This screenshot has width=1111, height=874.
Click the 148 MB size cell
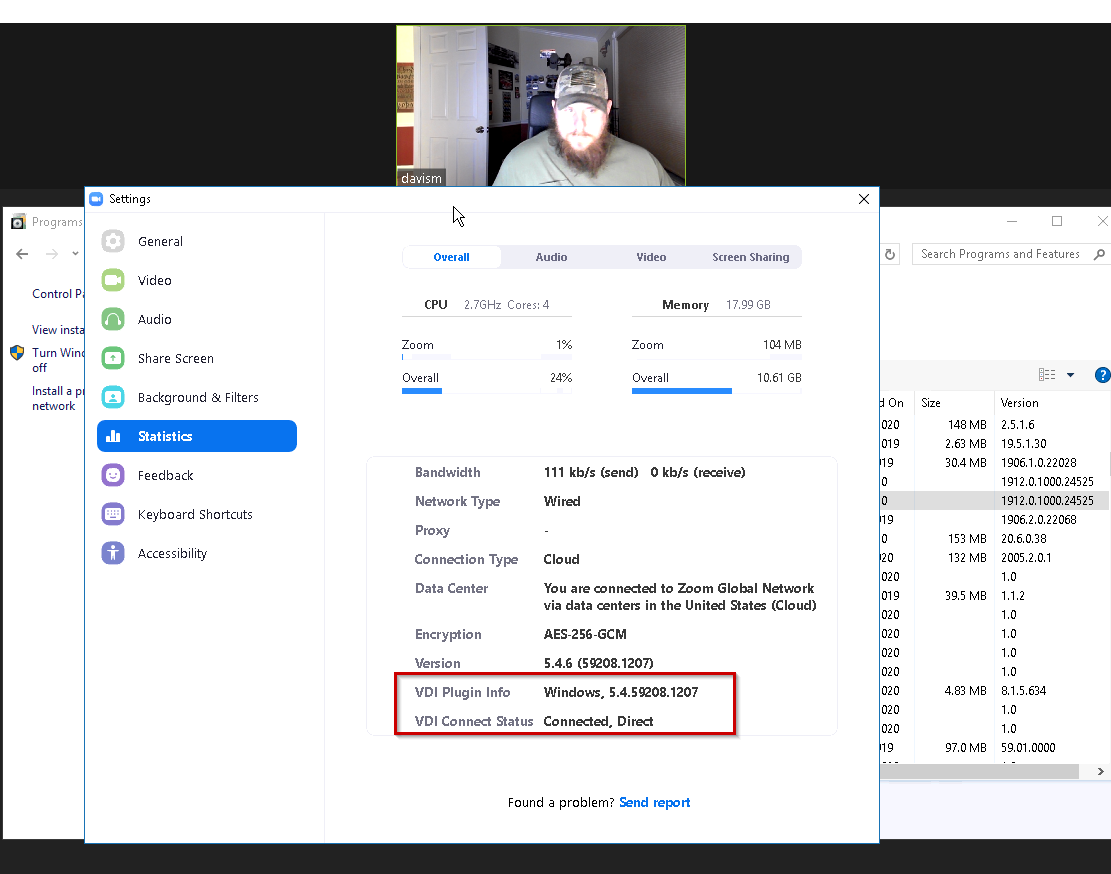967,425
